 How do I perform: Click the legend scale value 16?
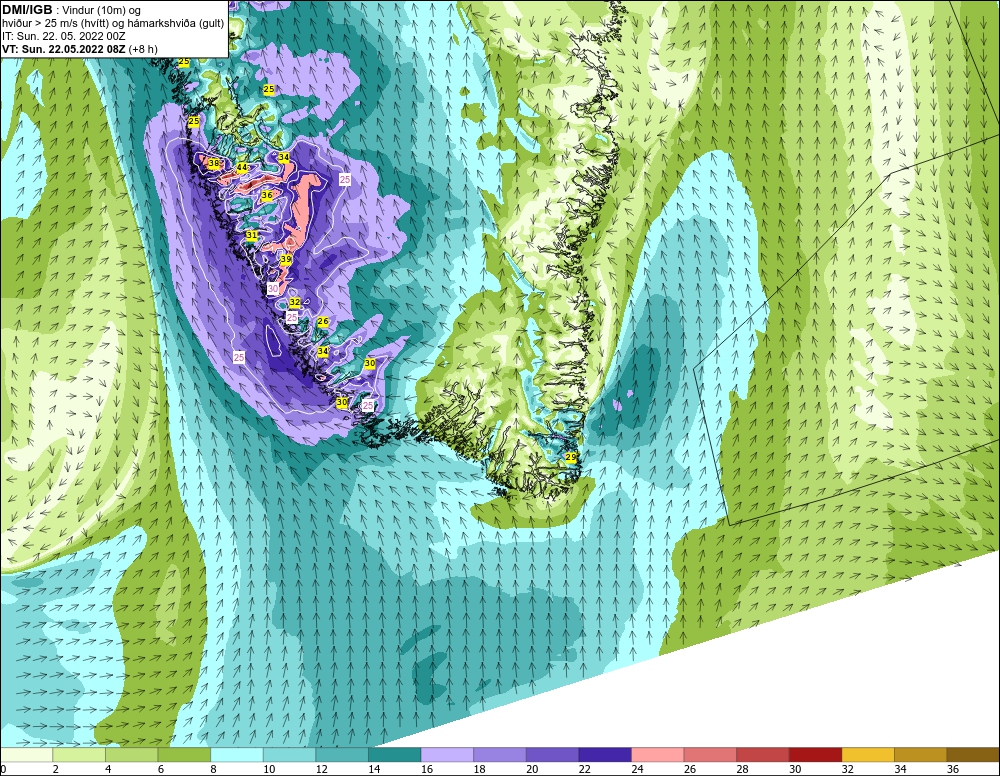tap(427, 769)
